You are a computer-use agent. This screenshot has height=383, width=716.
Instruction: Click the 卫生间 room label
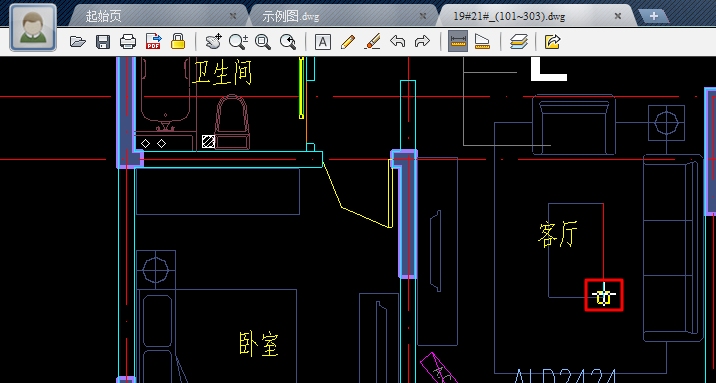point(222,73)
